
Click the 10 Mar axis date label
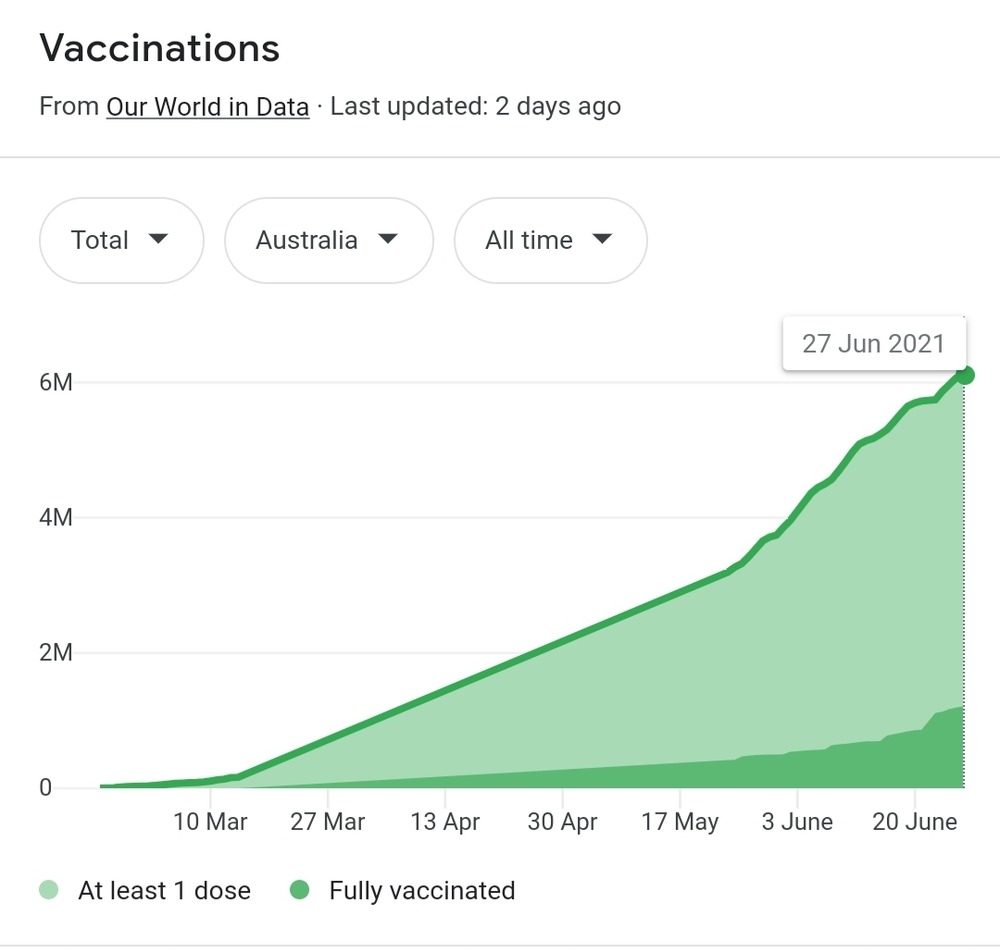click(x=210, y=822)
